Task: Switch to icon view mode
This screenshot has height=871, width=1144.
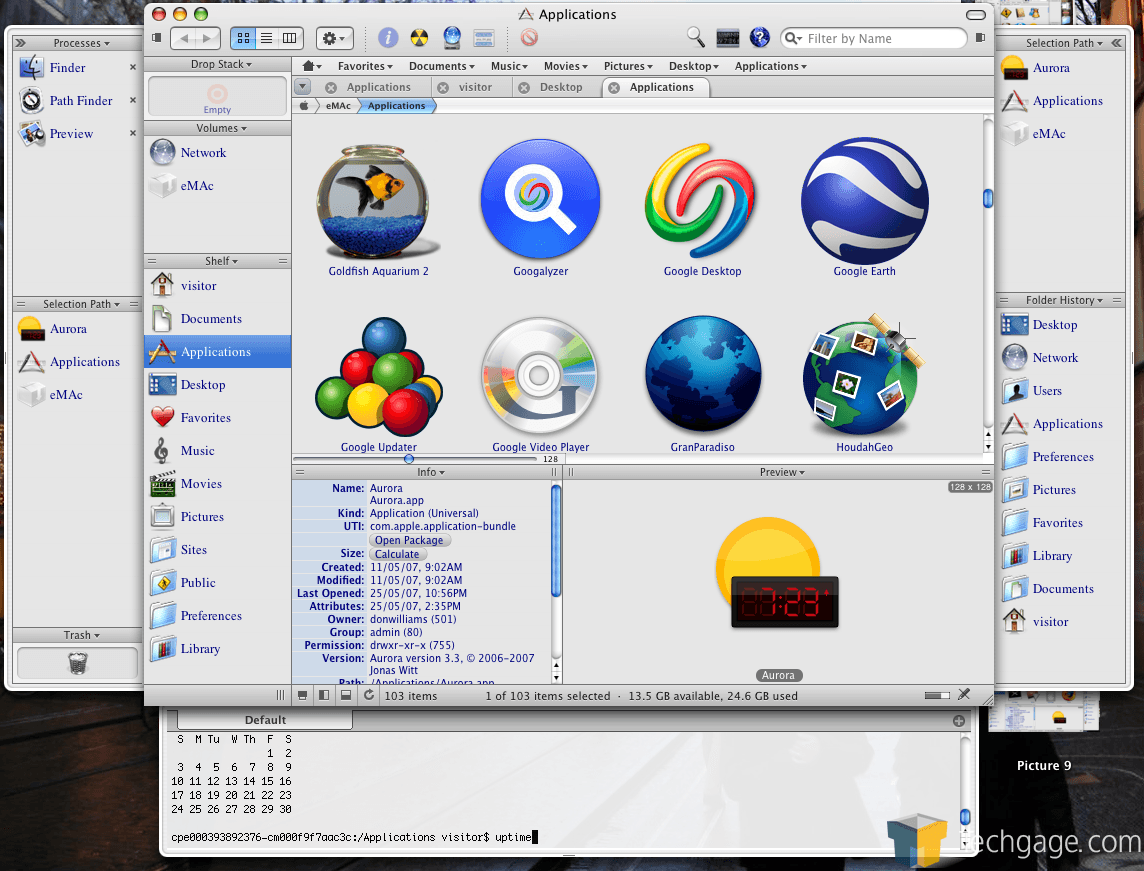Action: (x=244, y=38)
